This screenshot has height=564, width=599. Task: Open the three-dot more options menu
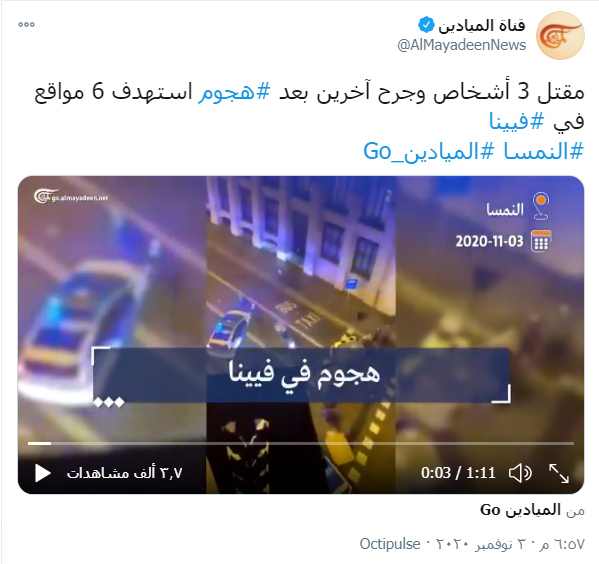tap(26, 24)
